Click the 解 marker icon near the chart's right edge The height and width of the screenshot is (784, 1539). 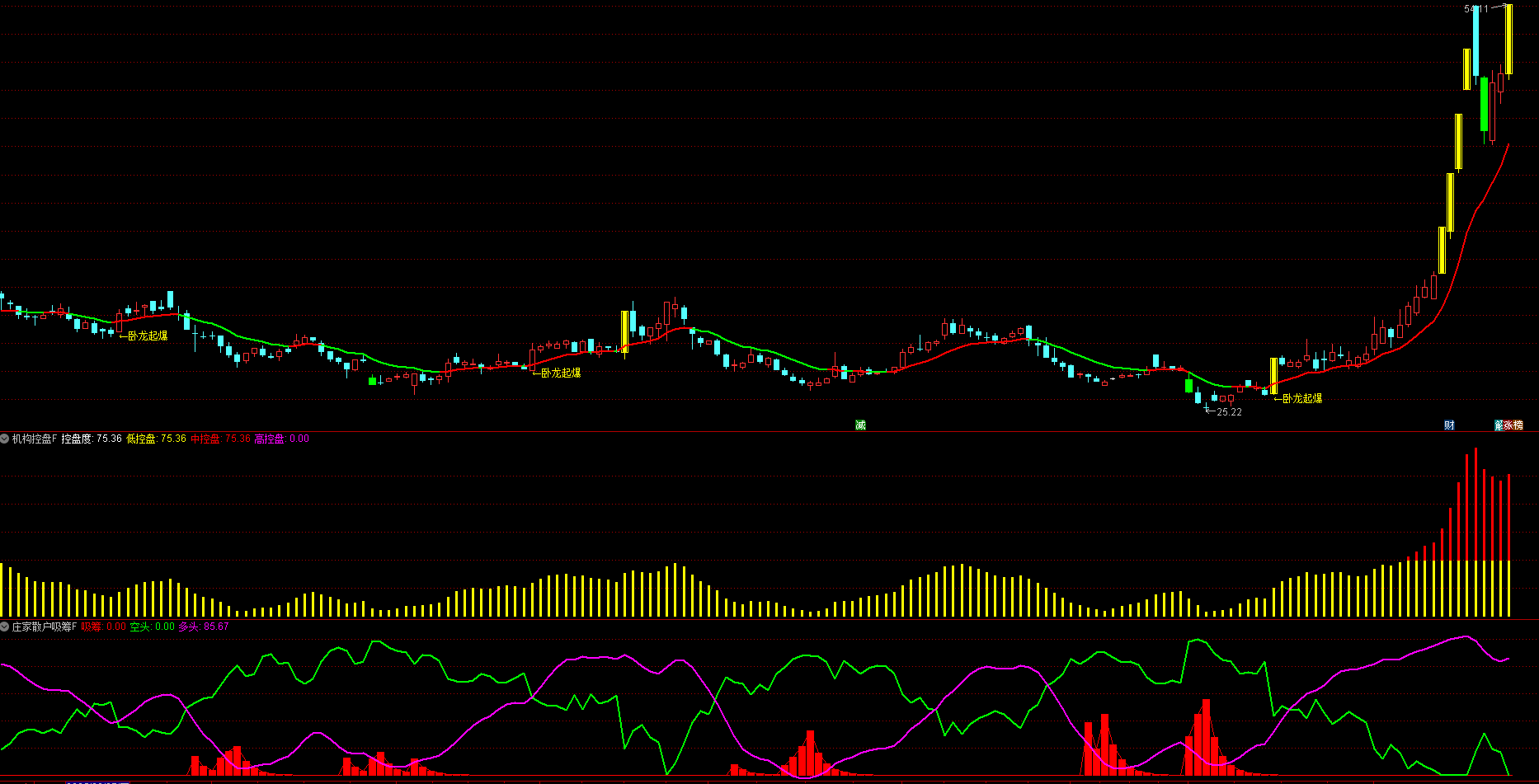(x=1499, y=425)
